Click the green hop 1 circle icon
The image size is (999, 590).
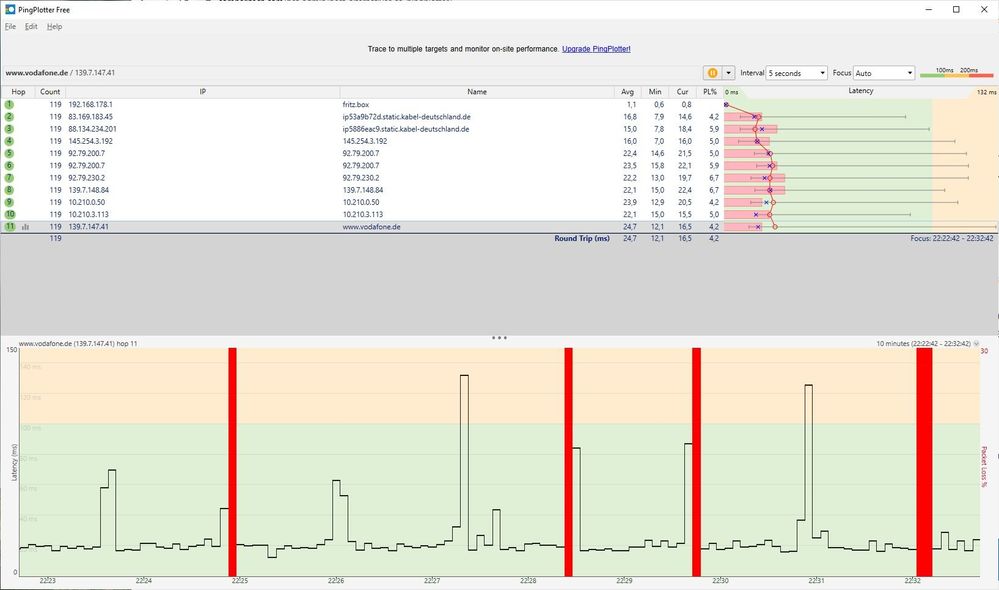[x=10, y=104]
